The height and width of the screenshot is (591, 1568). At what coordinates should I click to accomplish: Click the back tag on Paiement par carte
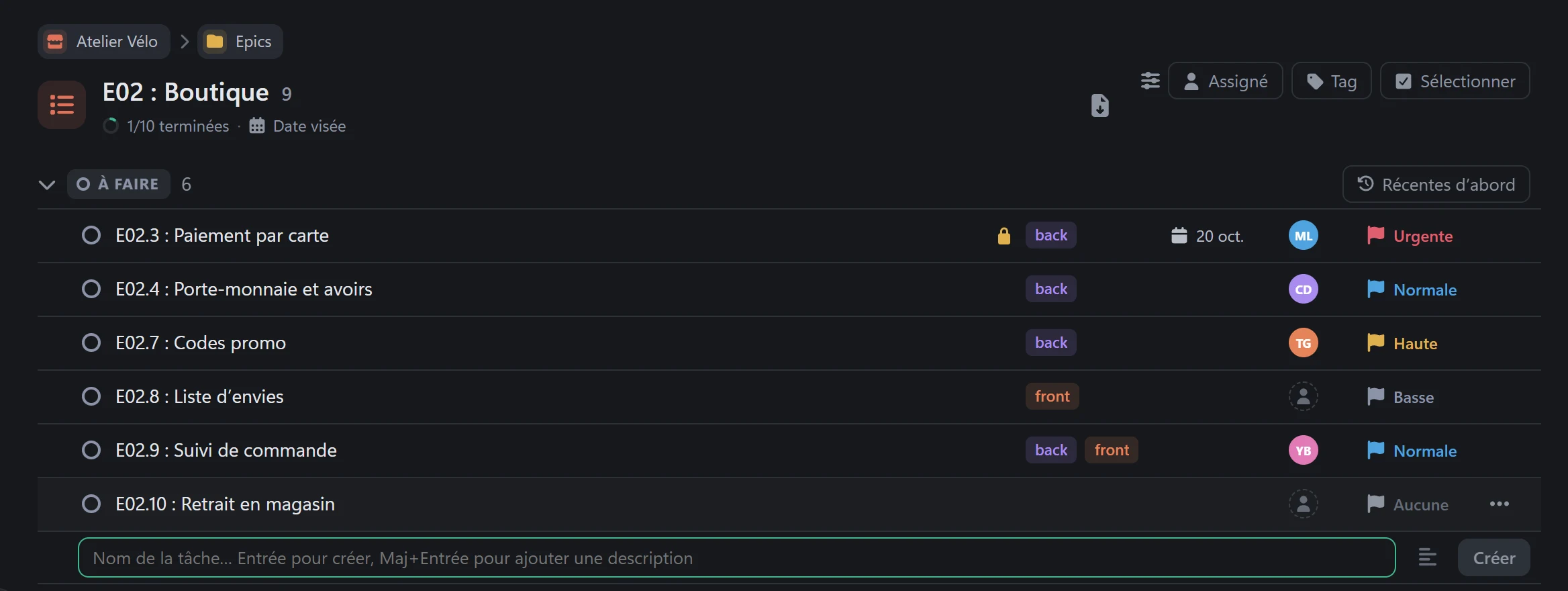pyautogui.click(x=1051, y=235)
